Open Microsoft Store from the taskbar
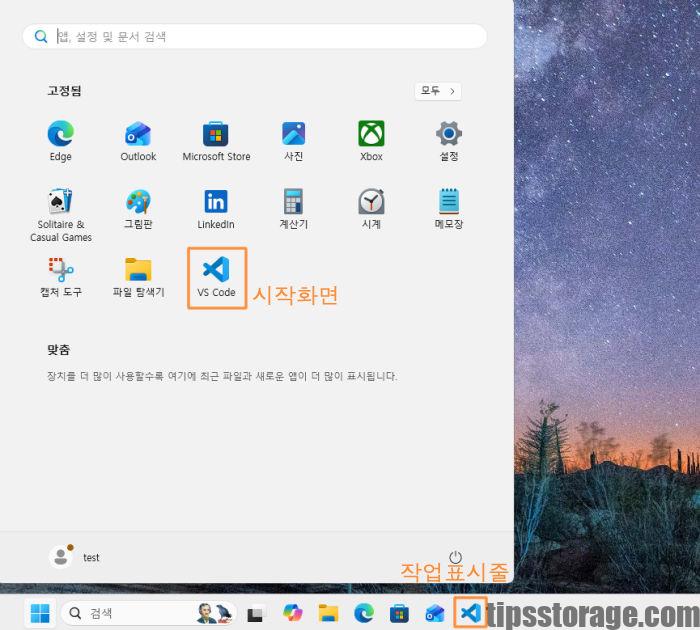 399,613
